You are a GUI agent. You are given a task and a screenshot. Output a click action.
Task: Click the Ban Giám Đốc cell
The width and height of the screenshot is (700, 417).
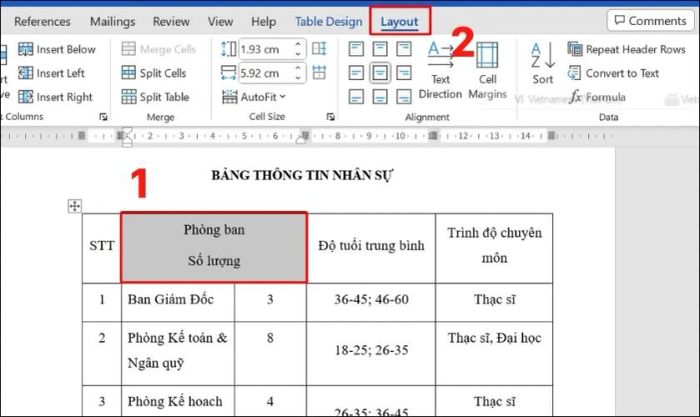(x=178, y=302)
